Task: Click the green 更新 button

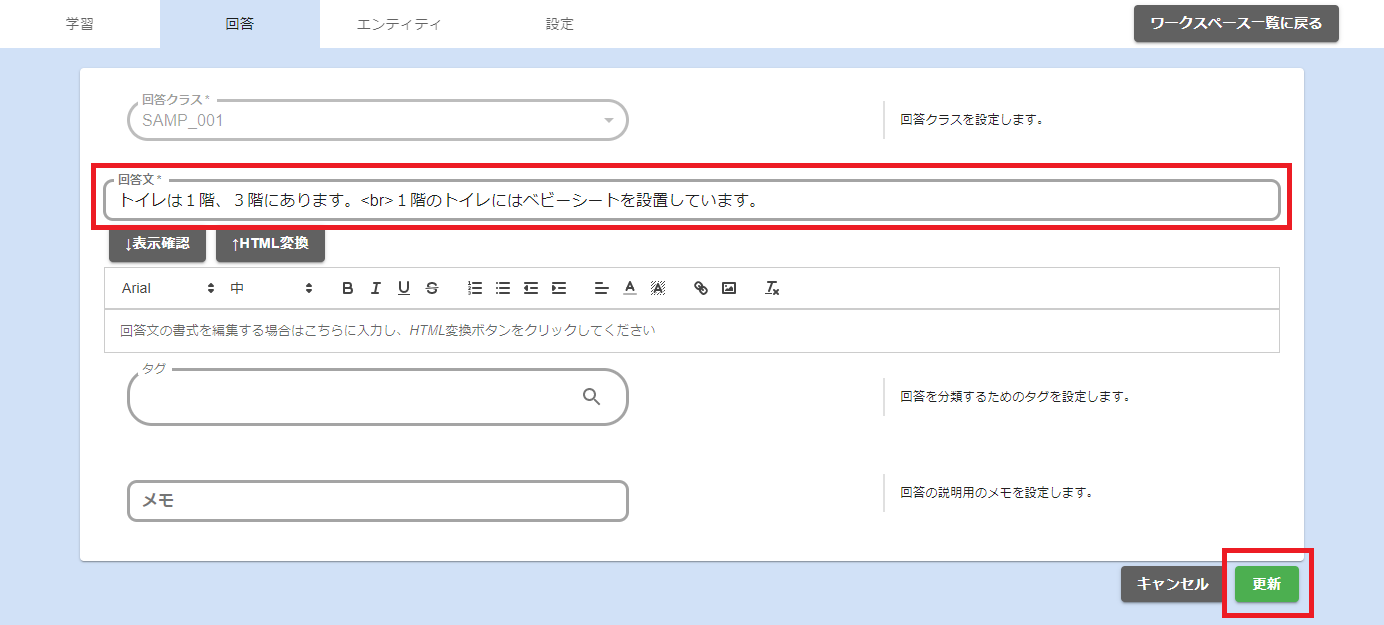Action: (1266, 584)
